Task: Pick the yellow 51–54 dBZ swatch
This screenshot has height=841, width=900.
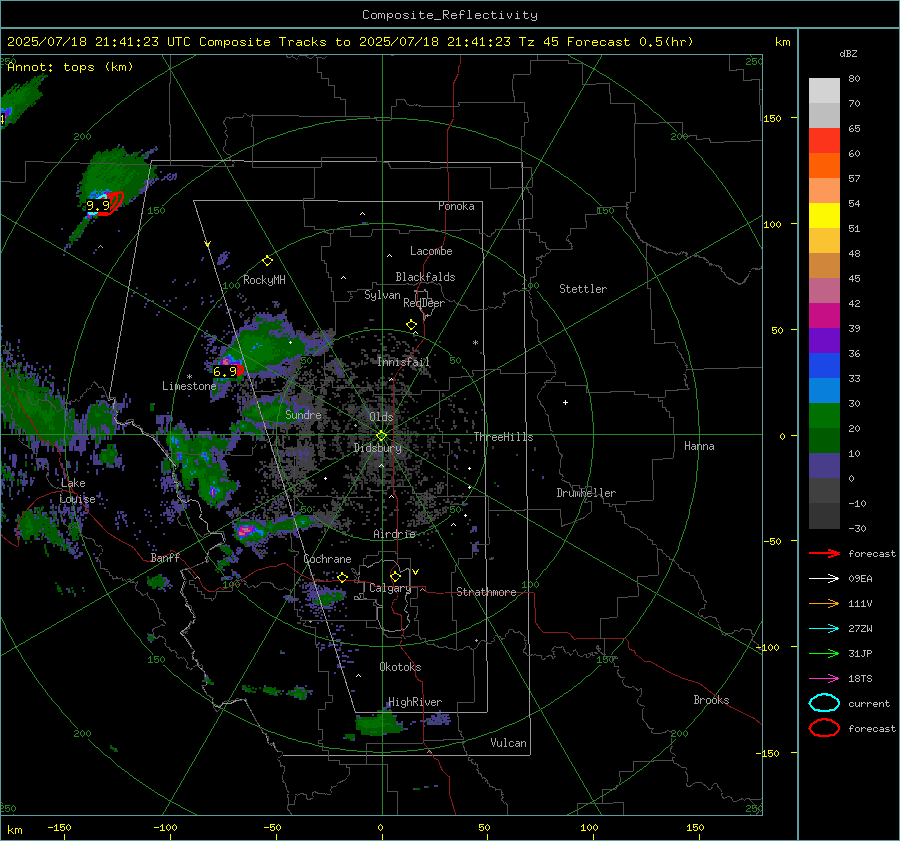Action: tap(824, 216)
